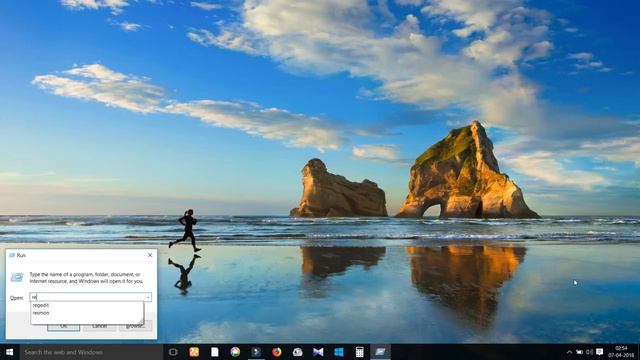640x360 pixels.
Task: Open the dark blue app icon with underline
Action: 256,352
